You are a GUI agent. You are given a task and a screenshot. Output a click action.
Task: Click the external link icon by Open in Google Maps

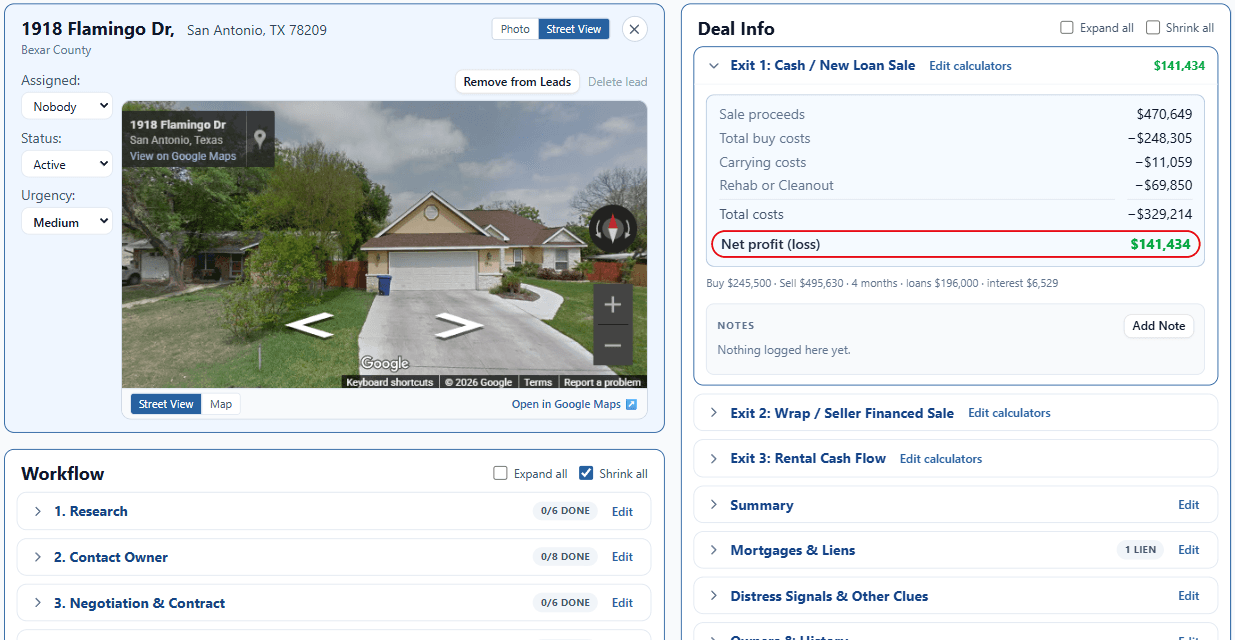click(631, 404)
